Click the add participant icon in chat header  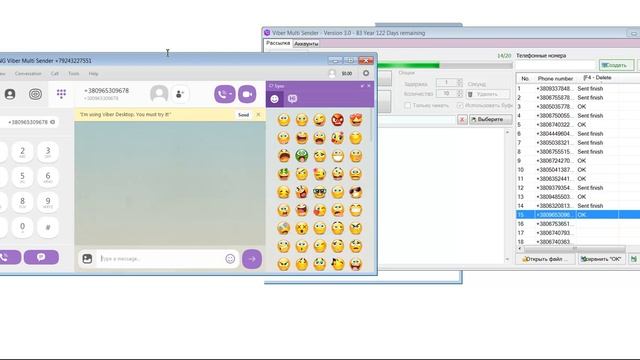click(180, 94)
